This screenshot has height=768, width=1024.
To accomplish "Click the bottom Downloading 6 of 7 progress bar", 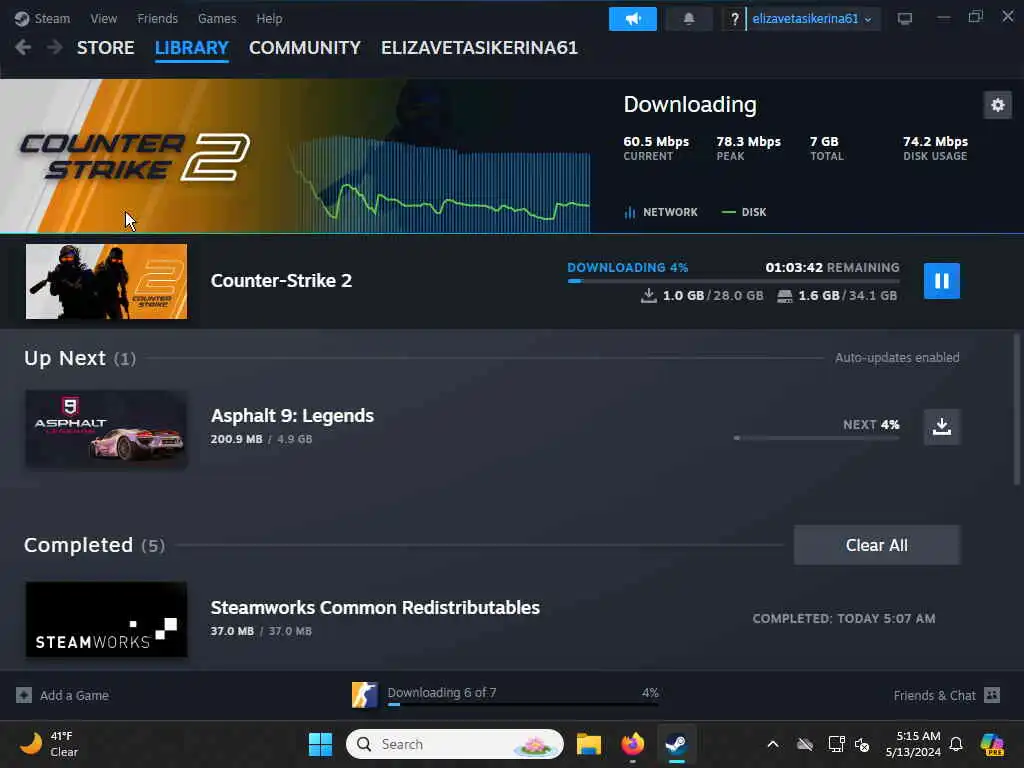I will pos(522,705).
